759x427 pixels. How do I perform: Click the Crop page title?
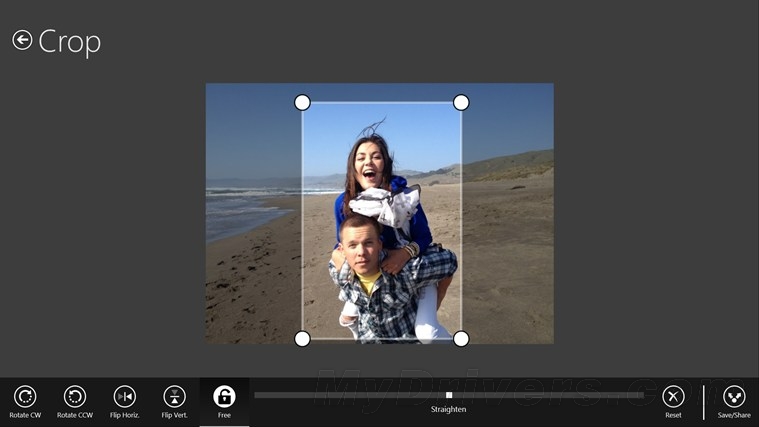coord(70,42)
